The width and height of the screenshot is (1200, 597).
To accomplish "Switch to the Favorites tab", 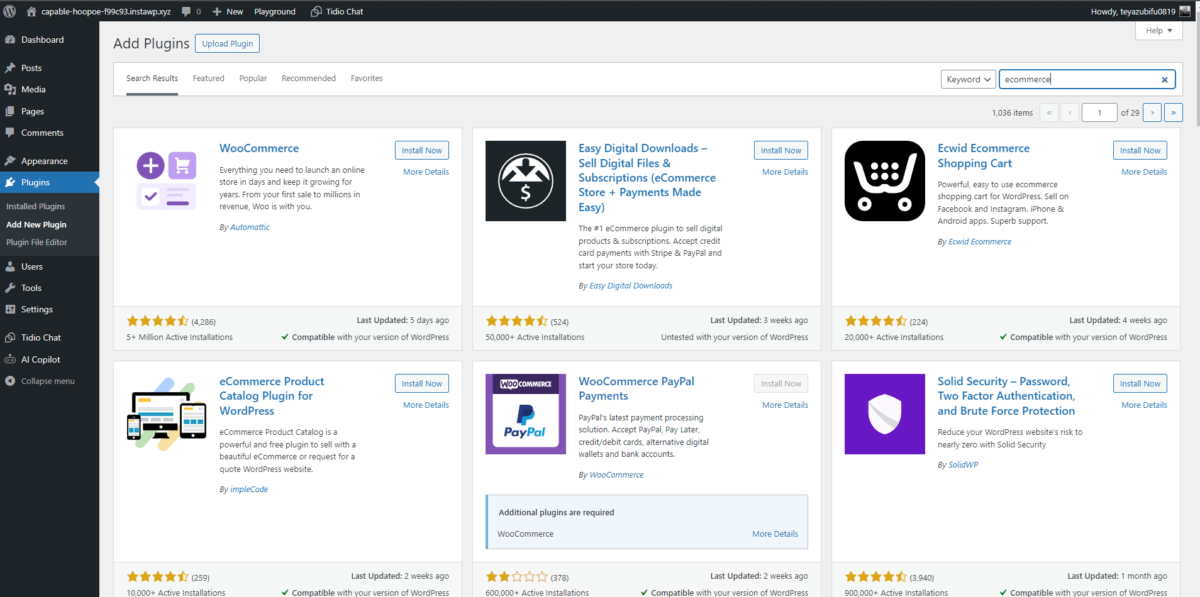I will 366,78.
